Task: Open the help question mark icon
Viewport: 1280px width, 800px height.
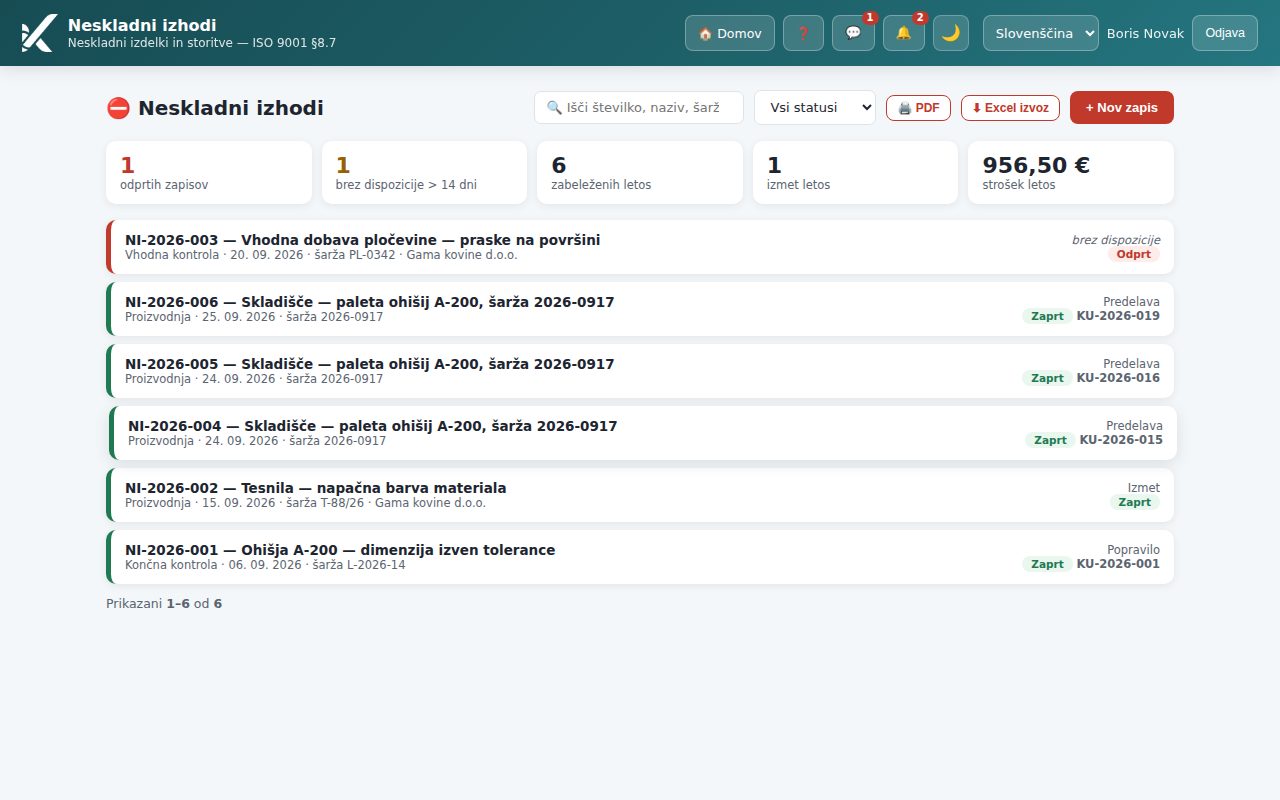Action: pyautogui.click(x=803, y=33)
